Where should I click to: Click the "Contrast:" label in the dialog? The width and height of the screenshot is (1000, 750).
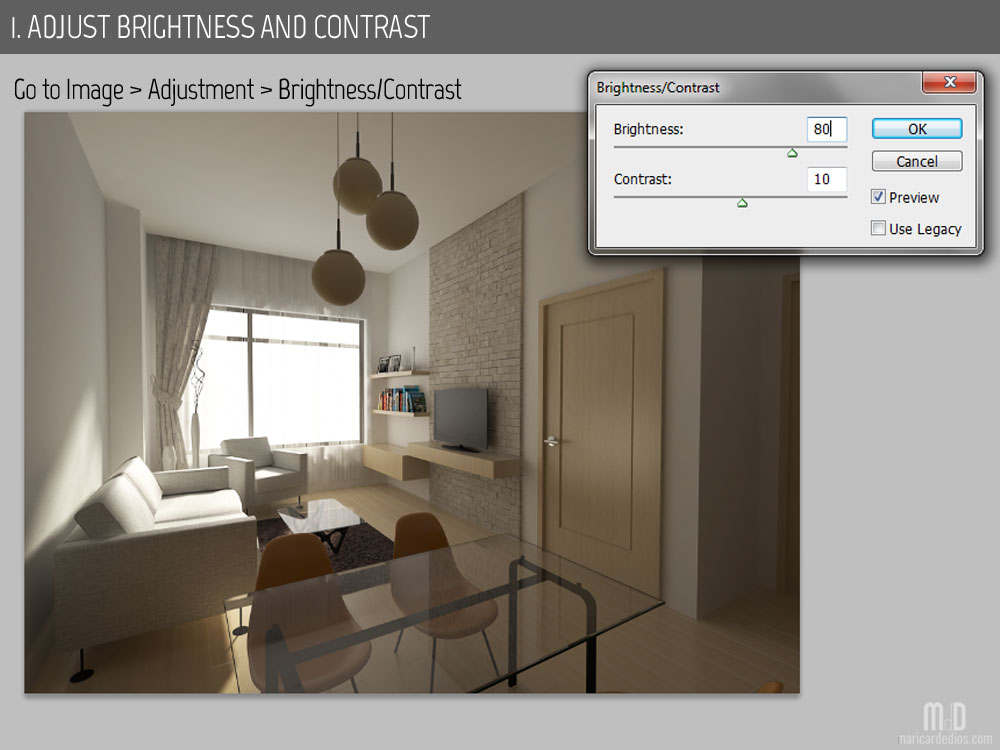pos(643,180)
